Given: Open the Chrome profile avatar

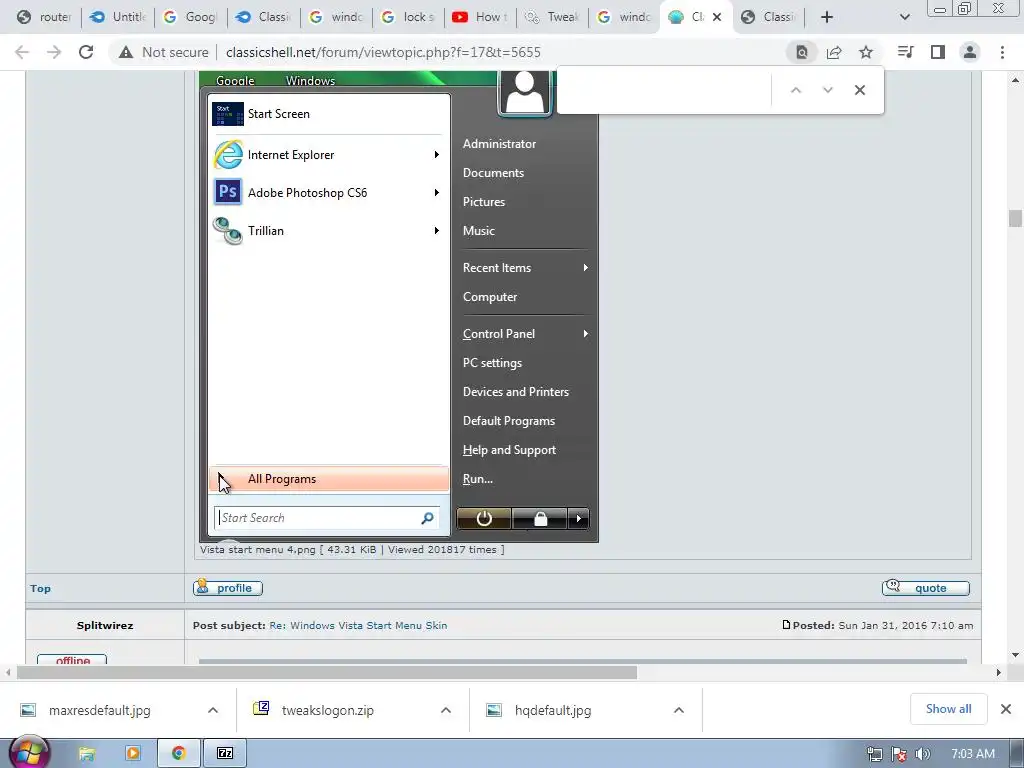Looking at the screenshot, I should [x=970, y=52].
